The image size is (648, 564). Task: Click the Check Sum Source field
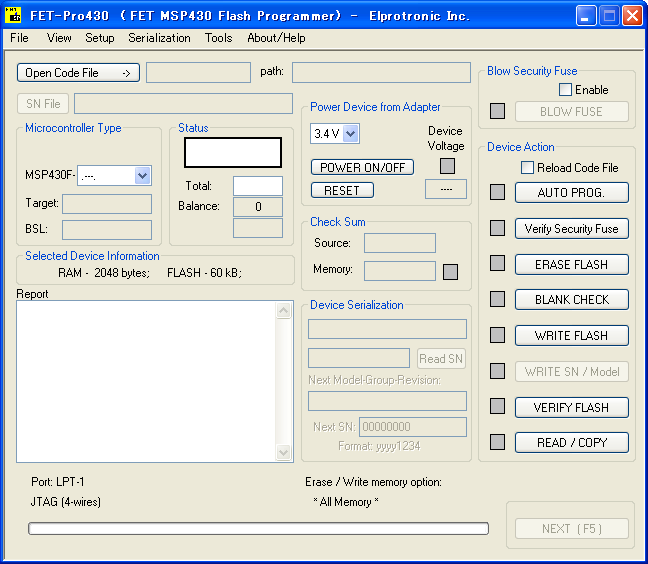(x=400, y=243)
